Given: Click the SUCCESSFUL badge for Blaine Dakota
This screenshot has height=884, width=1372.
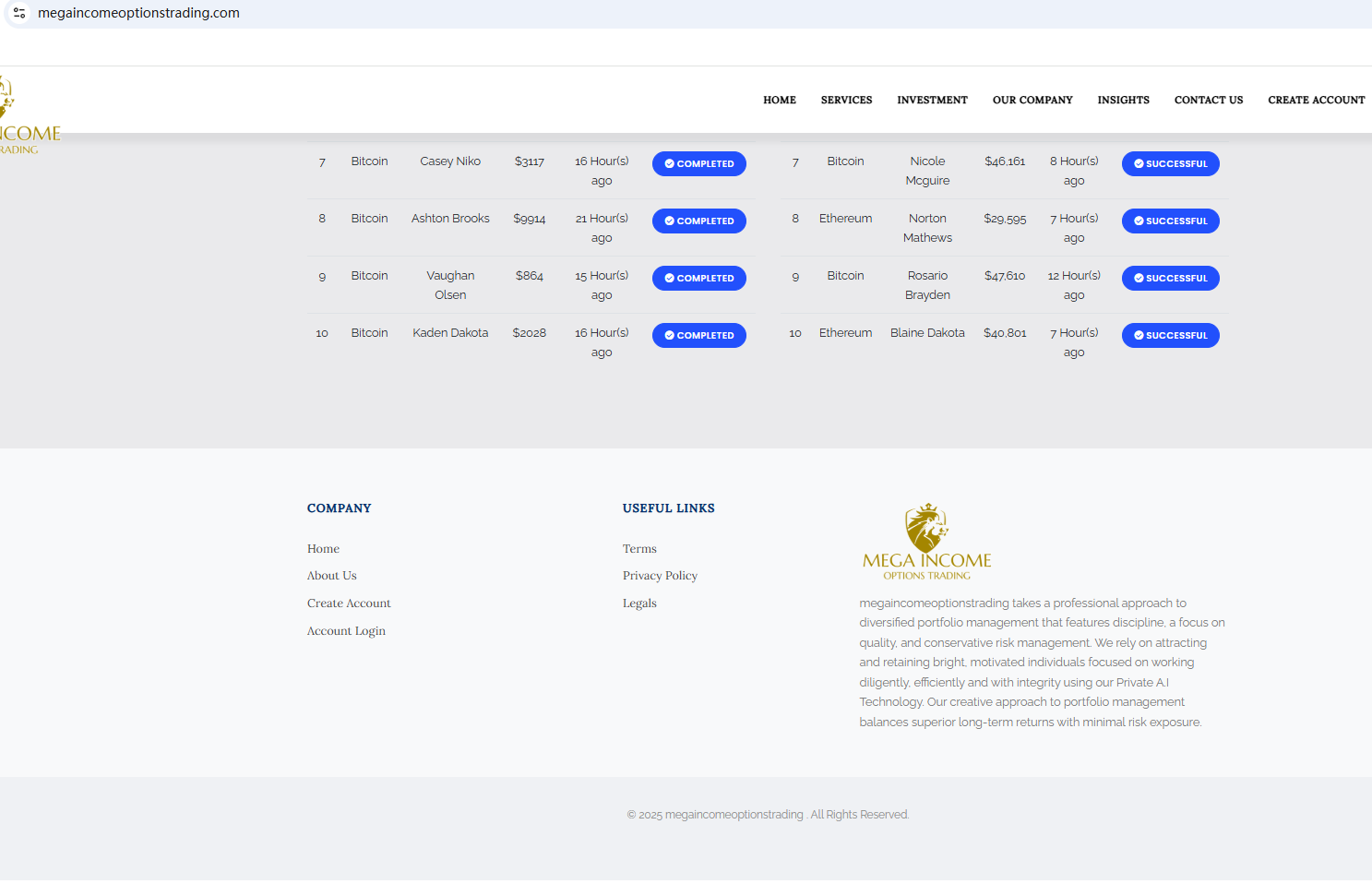Looking at the screenshot, I should (1170, 336).
